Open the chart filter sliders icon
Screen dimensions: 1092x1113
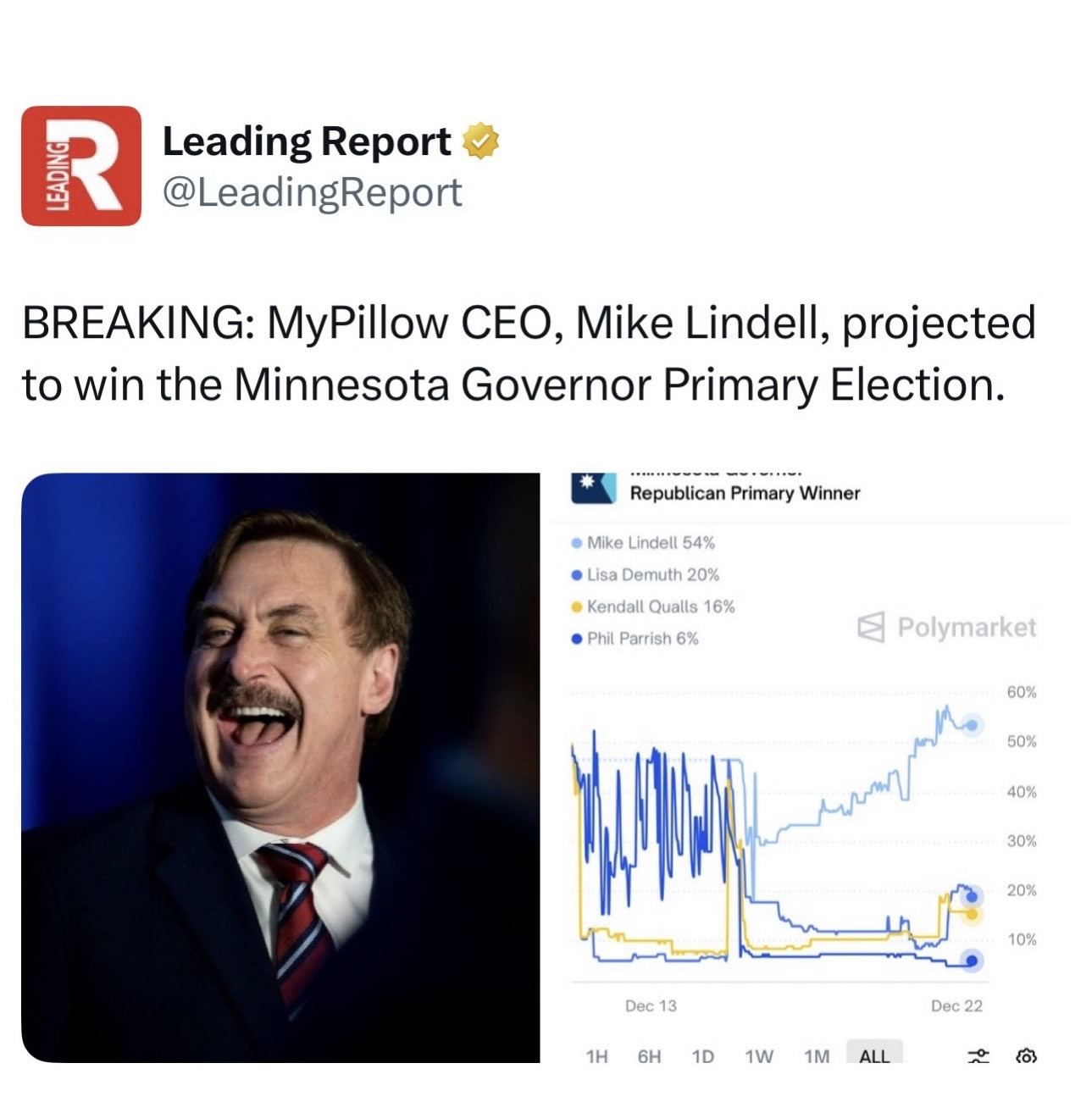coord(978,1055)
